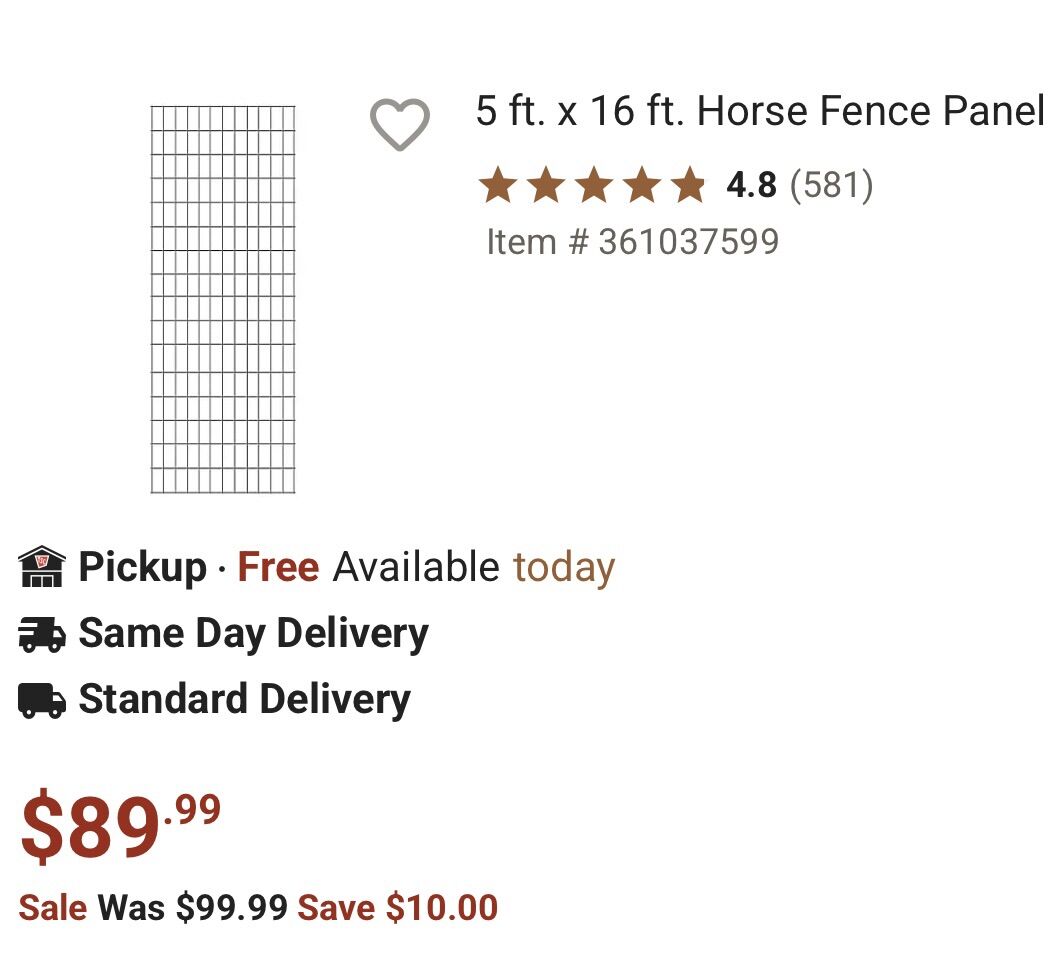Click the Standard Delivery truck icon
The width and height of the screenshot is (1060, 955).
pyautogui.click(x=41, y=699)
